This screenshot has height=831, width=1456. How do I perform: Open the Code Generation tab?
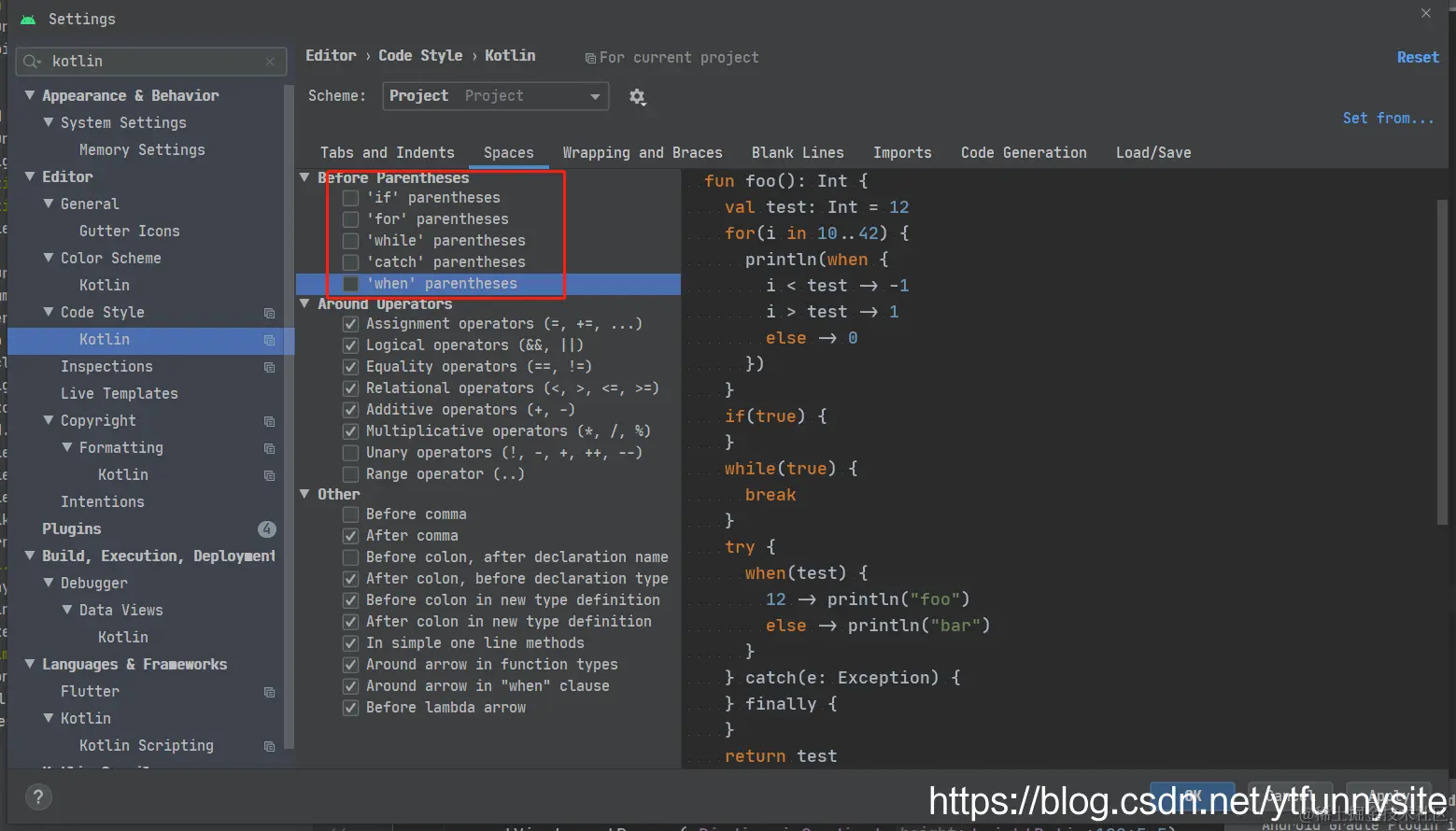[1024, 153]
